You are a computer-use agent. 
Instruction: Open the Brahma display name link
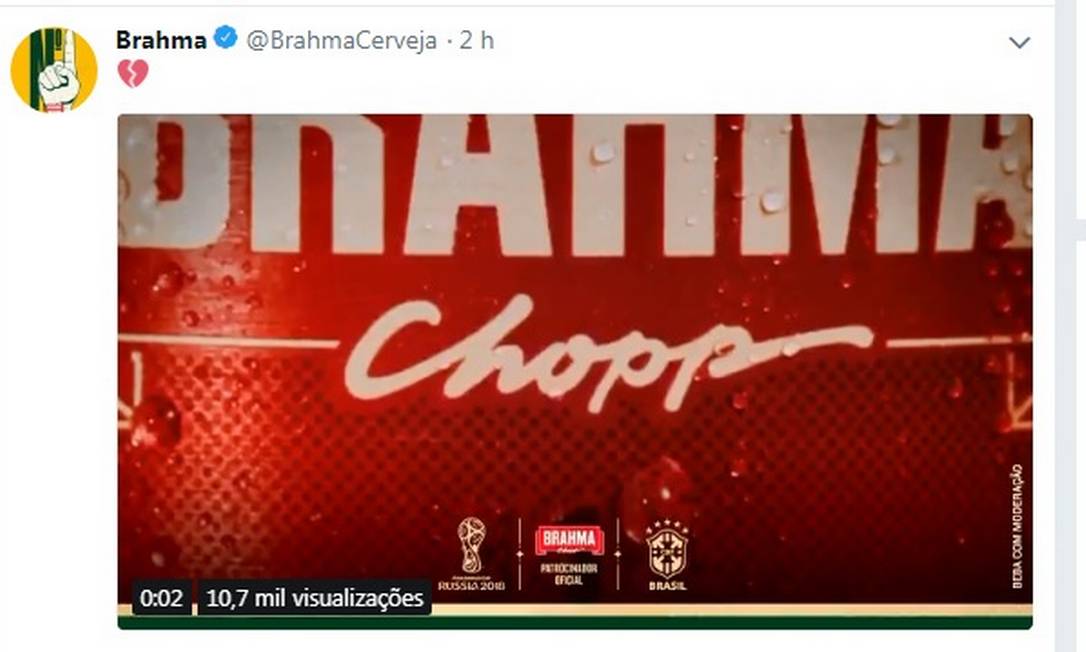[x=161, y=40]
